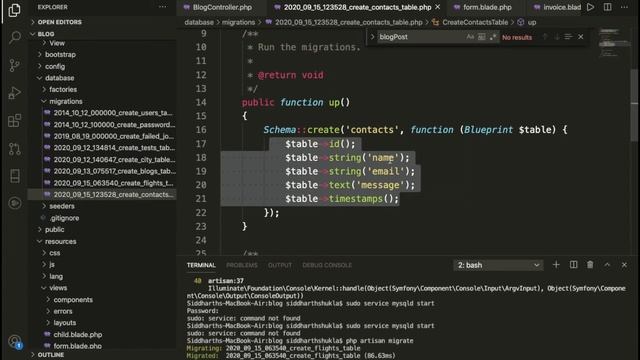
Task: Go to next match arrow
Action: tap(557, 37)
